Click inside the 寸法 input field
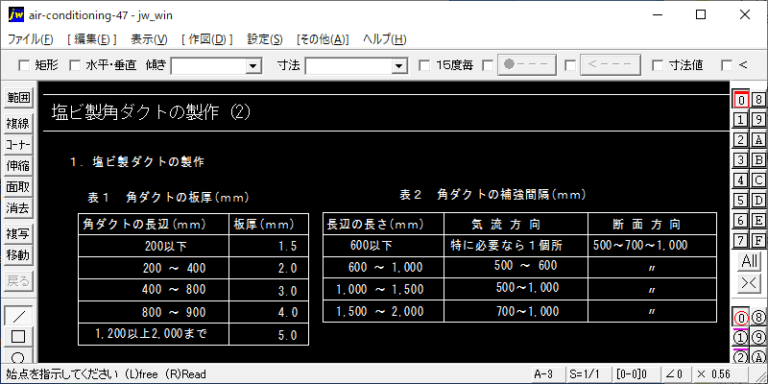The height and width of the screenshot is (384, 768). [348, 66]
